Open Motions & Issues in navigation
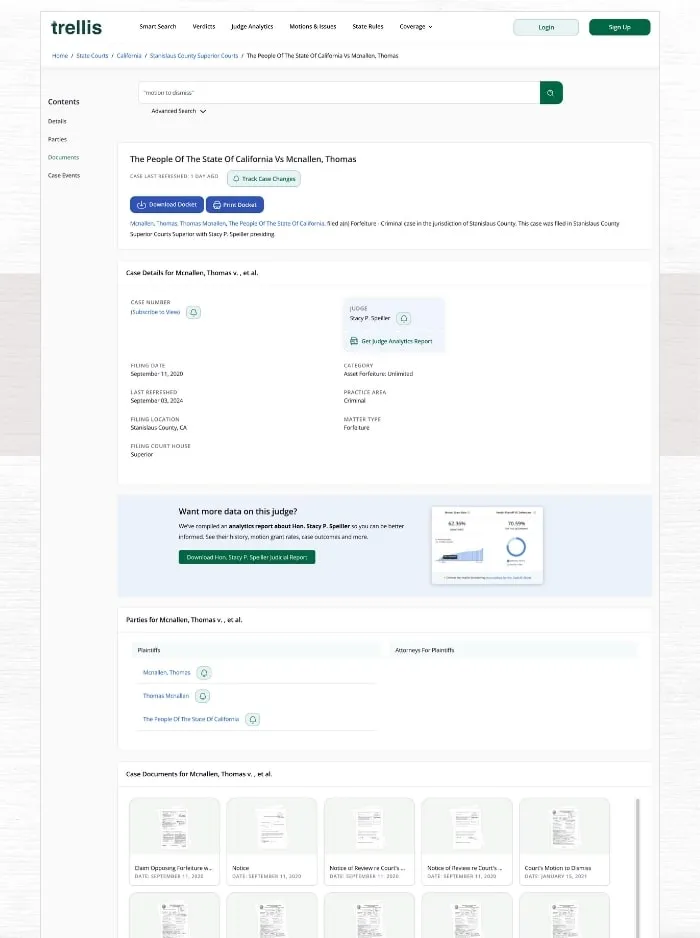700x938 pixels. coord(313,27)
